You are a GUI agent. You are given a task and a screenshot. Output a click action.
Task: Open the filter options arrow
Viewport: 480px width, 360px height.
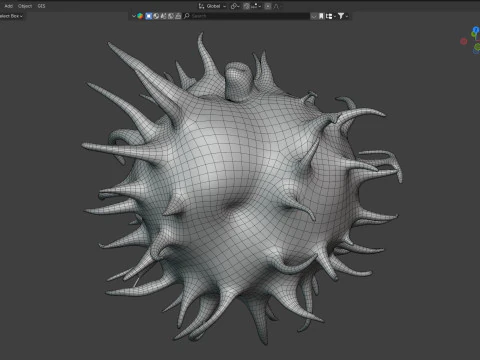[347, 16]
